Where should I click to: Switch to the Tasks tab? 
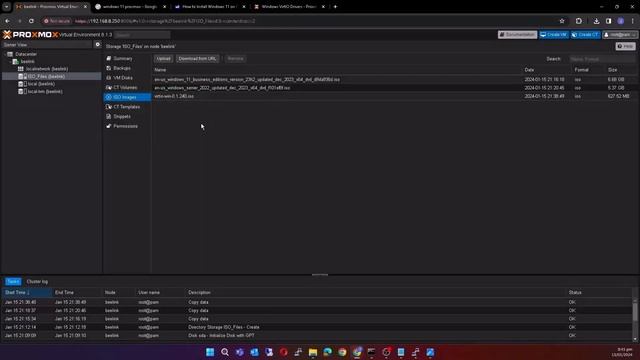click(13, 282)
